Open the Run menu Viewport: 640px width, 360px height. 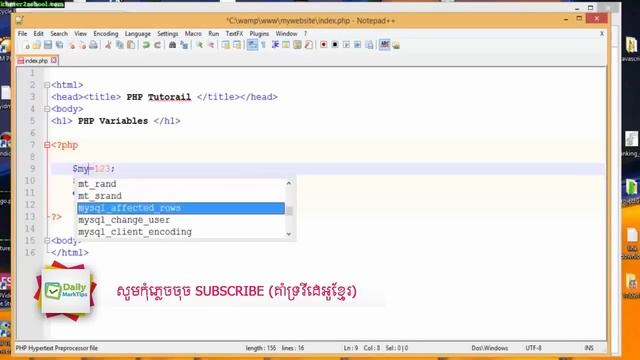click(213, 33)
